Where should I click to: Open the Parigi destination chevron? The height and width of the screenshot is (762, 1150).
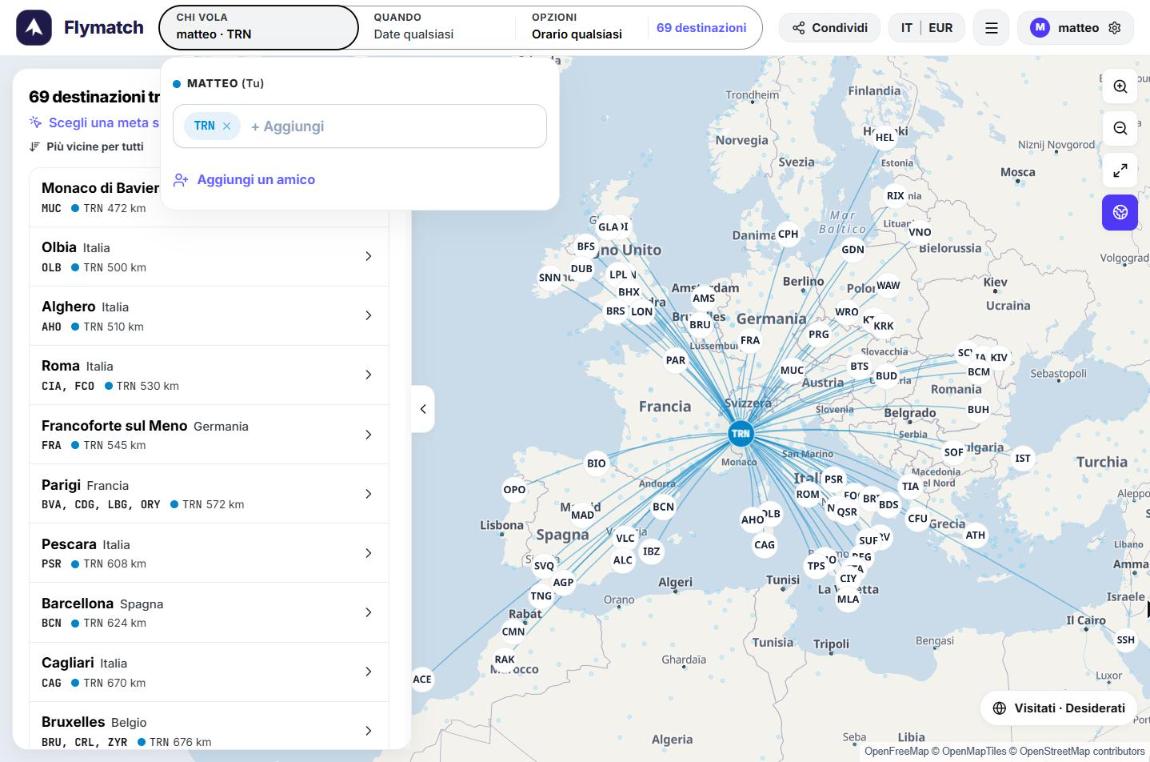pos(368,494)
